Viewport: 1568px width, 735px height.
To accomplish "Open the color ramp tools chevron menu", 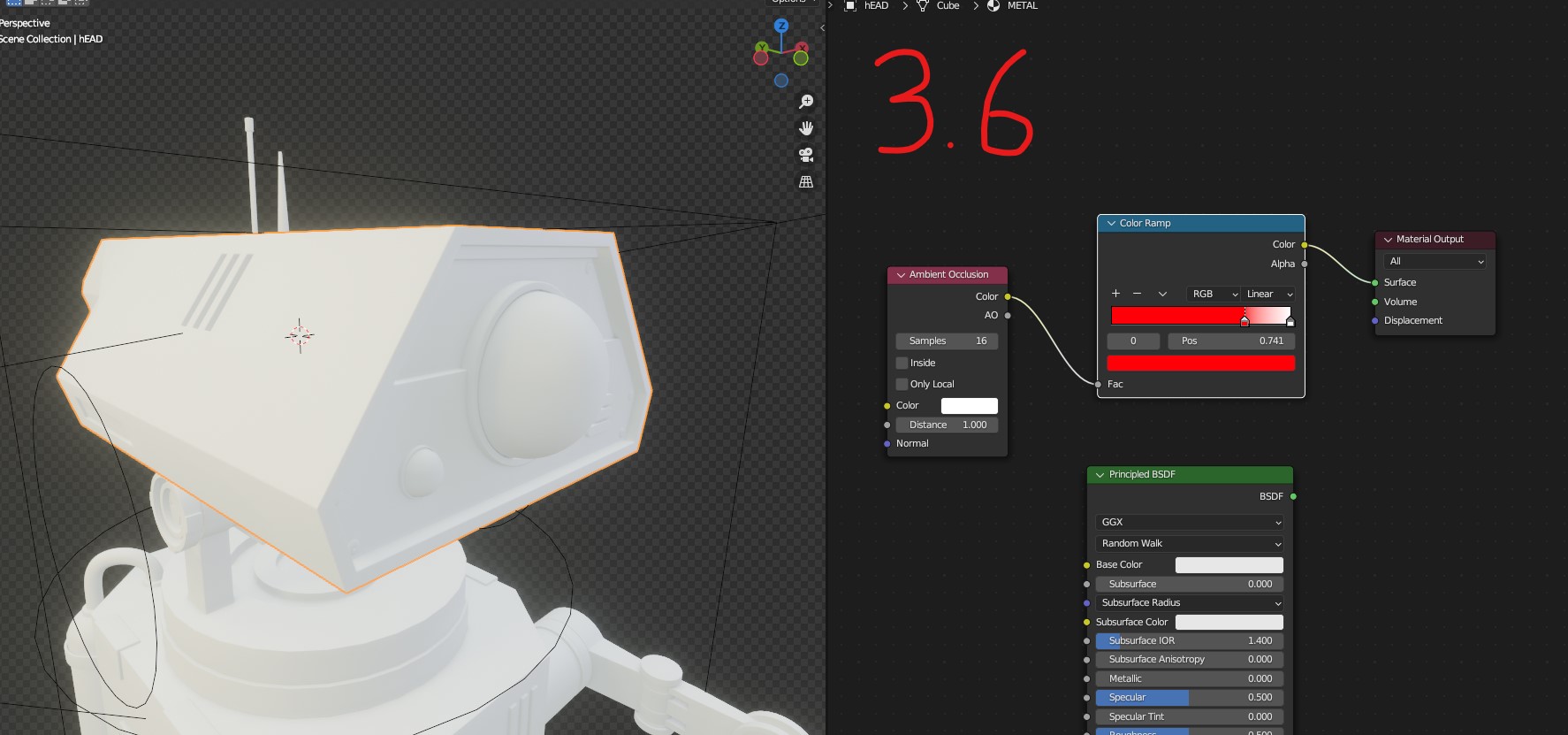I will pos(1162,294).
